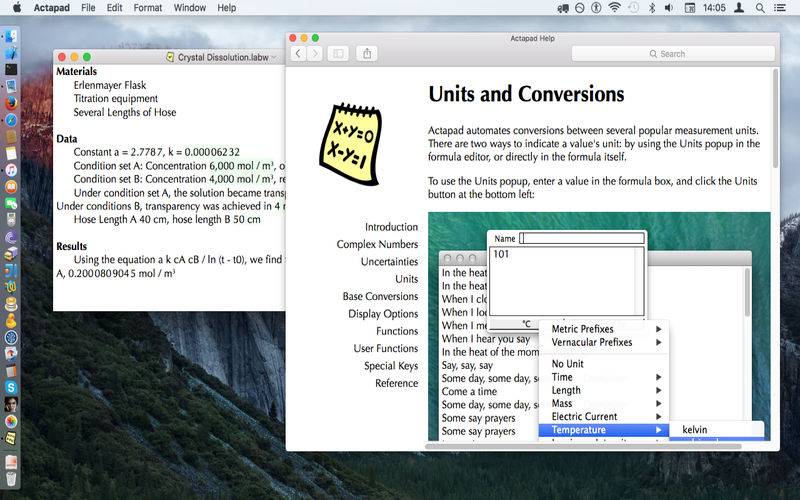This screenshot has height=500, width=800.
Task: Open the File menu
Action: click(x=88, y=8)
